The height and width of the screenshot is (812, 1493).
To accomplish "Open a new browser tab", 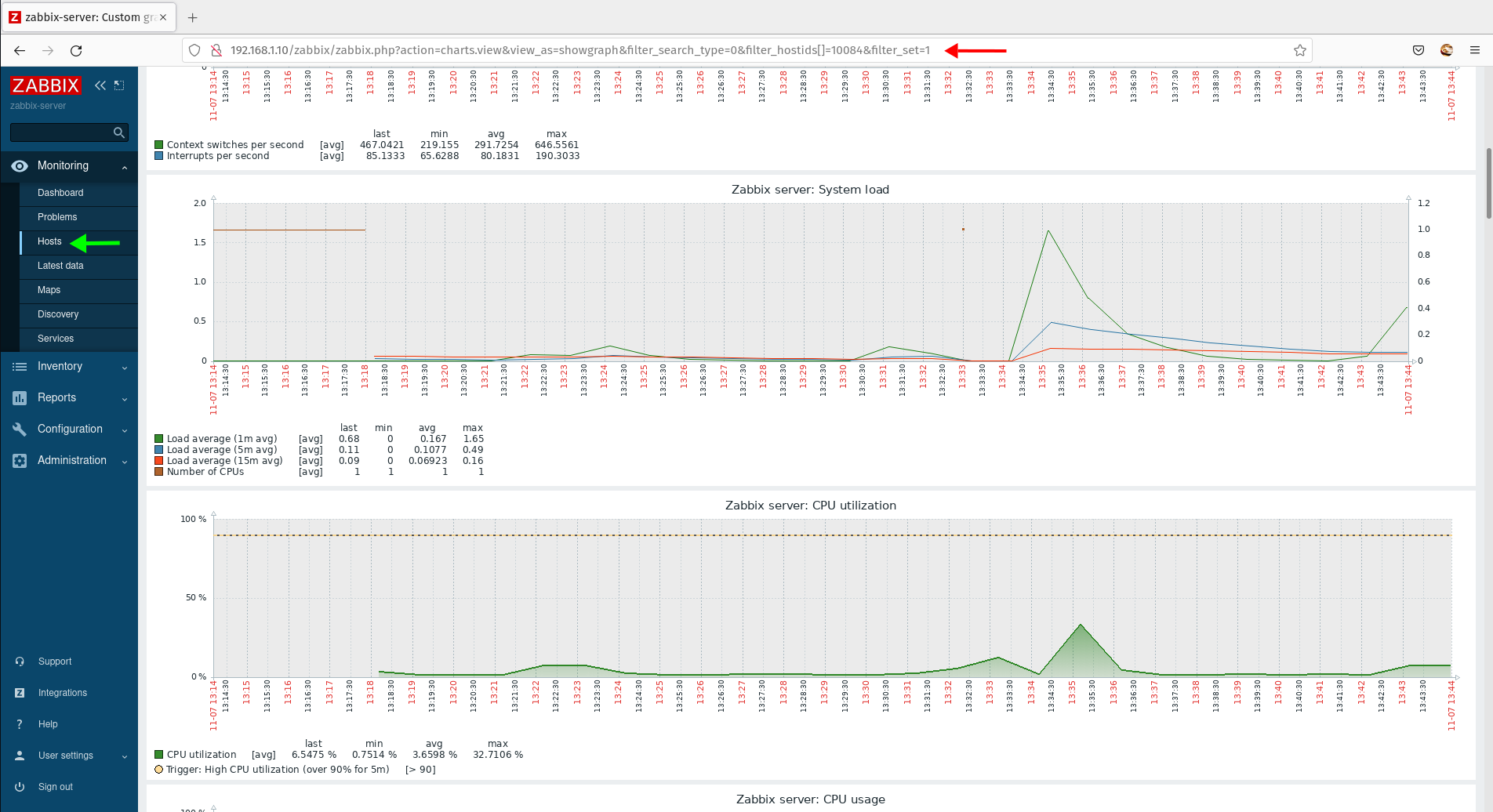I will click(193, 17).
